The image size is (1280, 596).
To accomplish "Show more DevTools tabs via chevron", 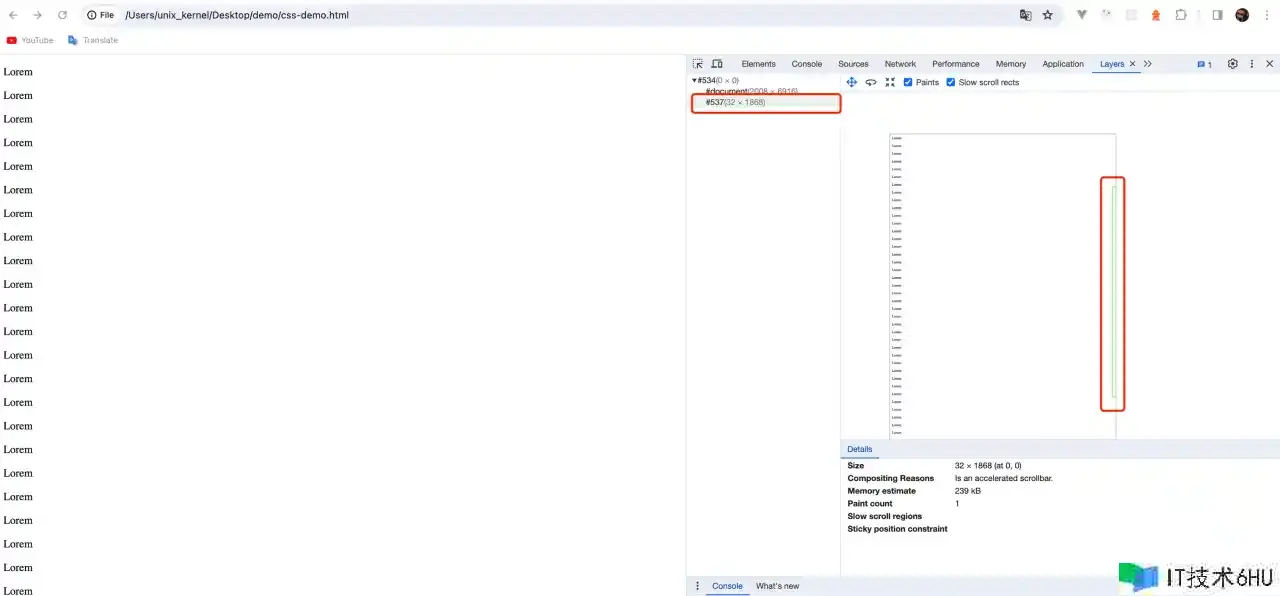I will point(1148,64).
